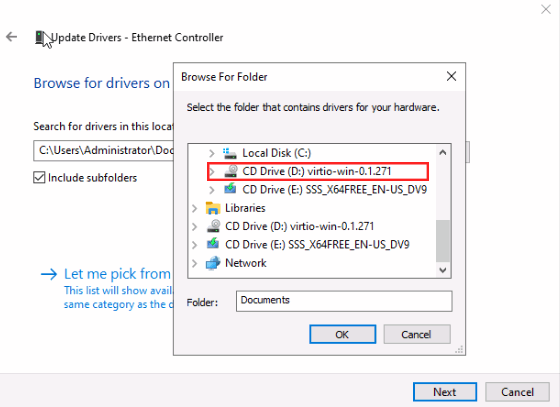The height and width of the screenshot is (407, 560).
Task: Toggle the Include subfolders checkbox
Action: point(39,177)
